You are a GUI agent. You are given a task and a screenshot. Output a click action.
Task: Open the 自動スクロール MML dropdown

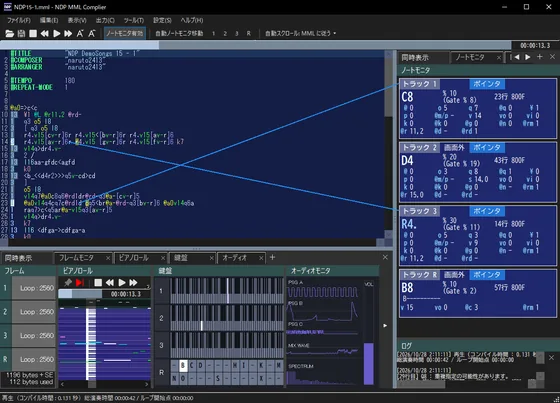tap(300, 34)
